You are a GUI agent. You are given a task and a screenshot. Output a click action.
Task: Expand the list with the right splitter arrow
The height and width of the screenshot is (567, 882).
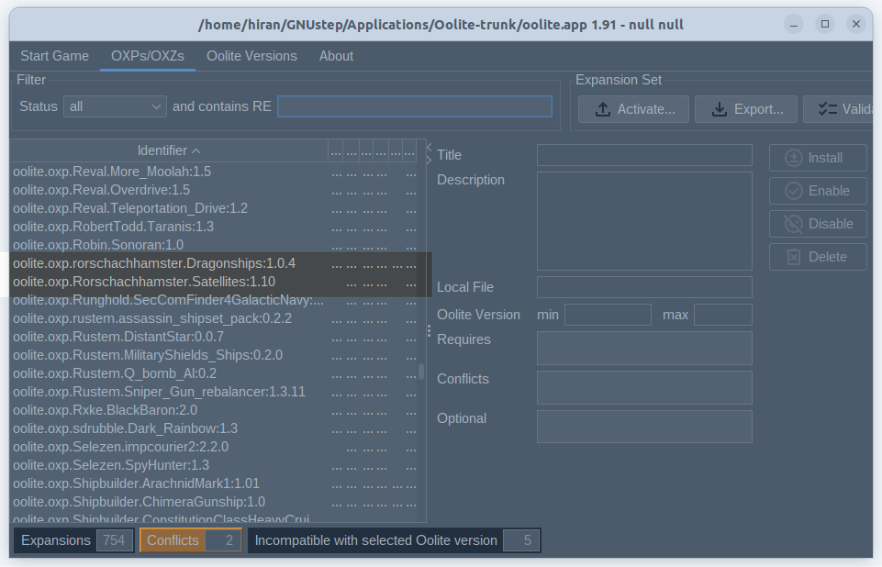[429, 160]
